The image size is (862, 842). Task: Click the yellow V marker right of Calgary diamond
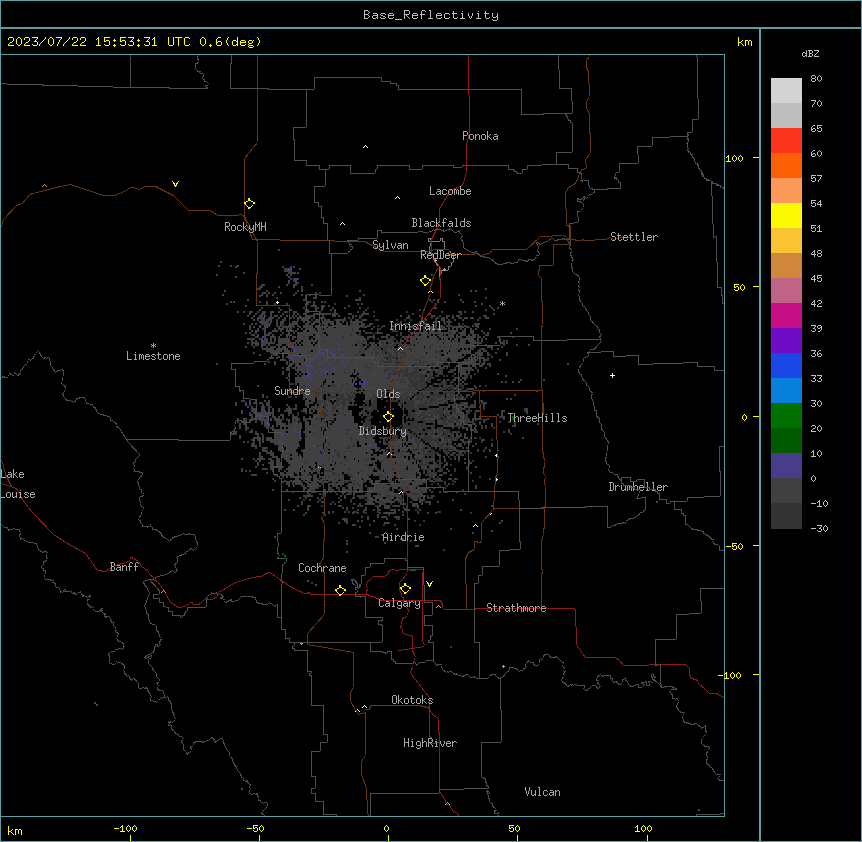(x=429, y=584)
